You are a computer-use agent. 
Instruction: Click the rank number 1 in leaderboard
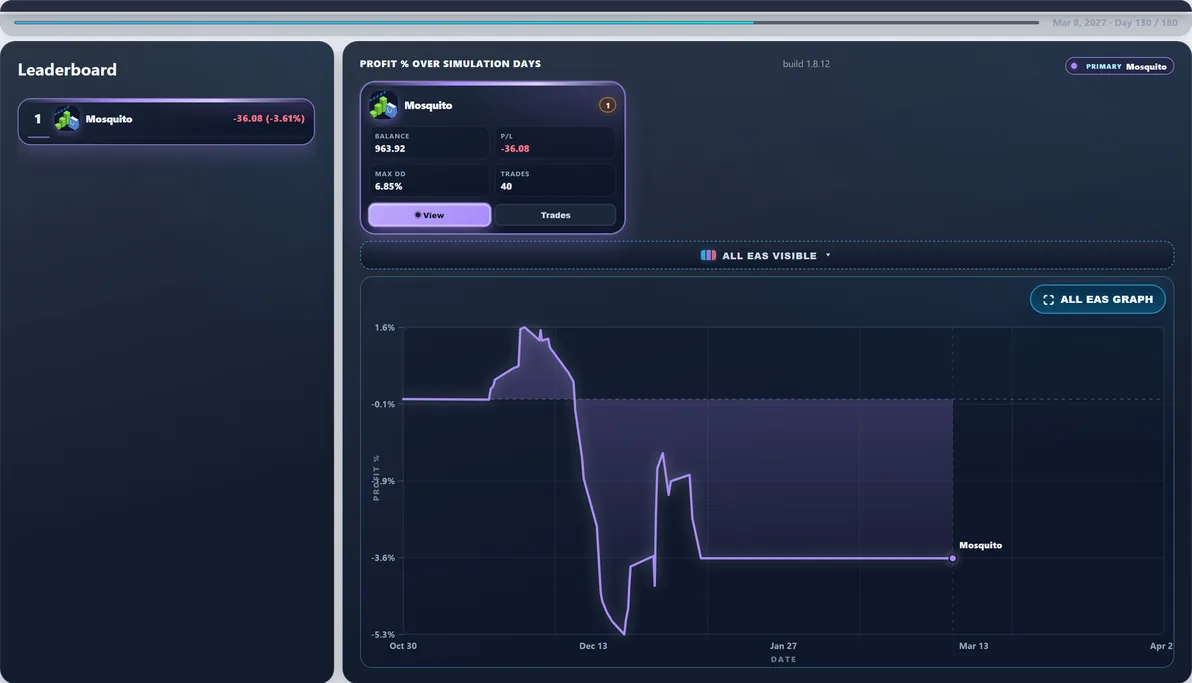(37, 119)
